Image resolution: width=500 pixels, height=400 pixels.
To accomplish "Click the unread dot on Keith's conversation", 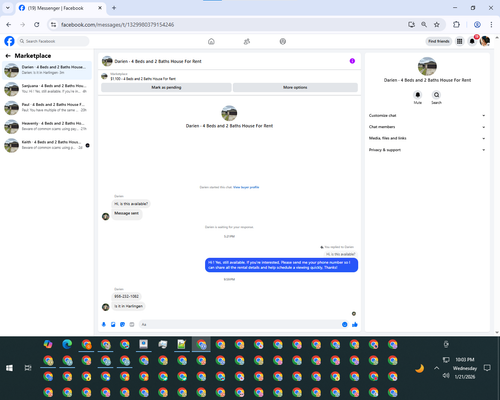I will pos(87,145).
